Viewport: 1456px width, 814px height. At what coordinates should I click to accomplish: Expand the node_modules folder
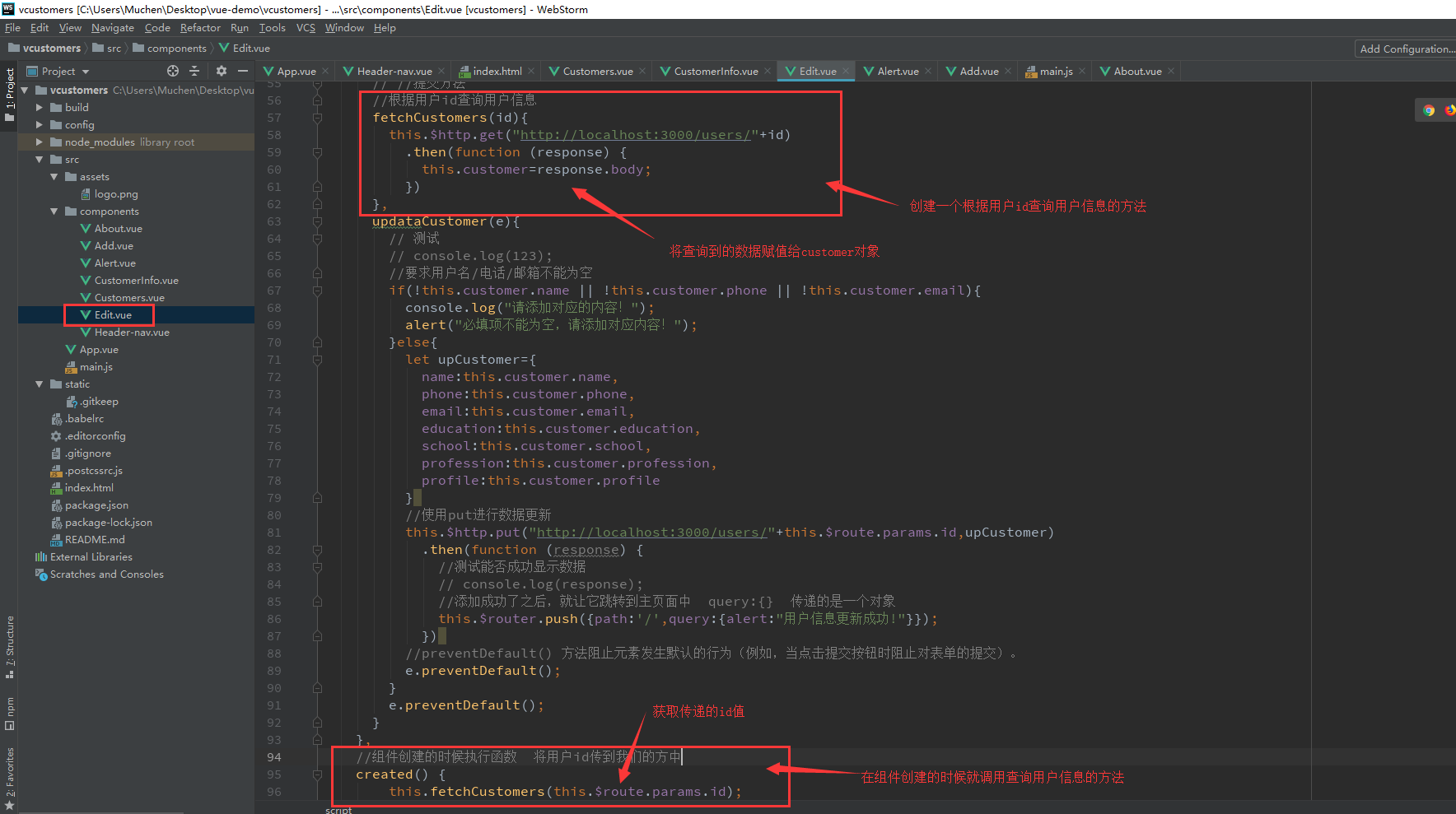point(40,142)
